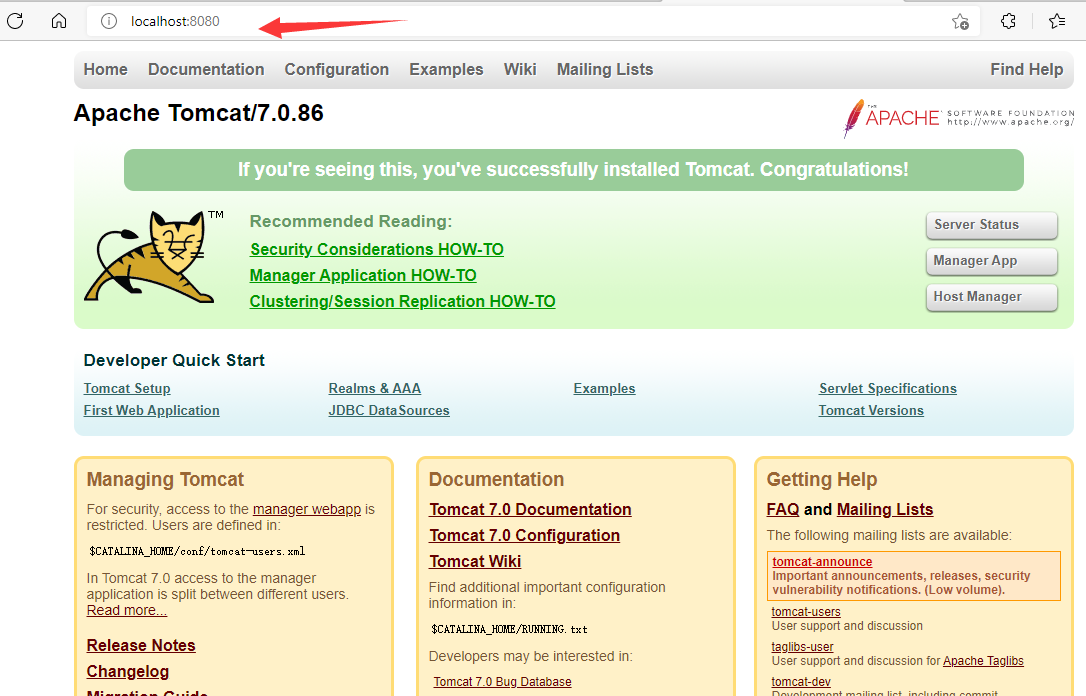Open Clustering/Session Replication HOW-TO link
1086x696 pixels.
pyautogui.click(x=402, y=301)
